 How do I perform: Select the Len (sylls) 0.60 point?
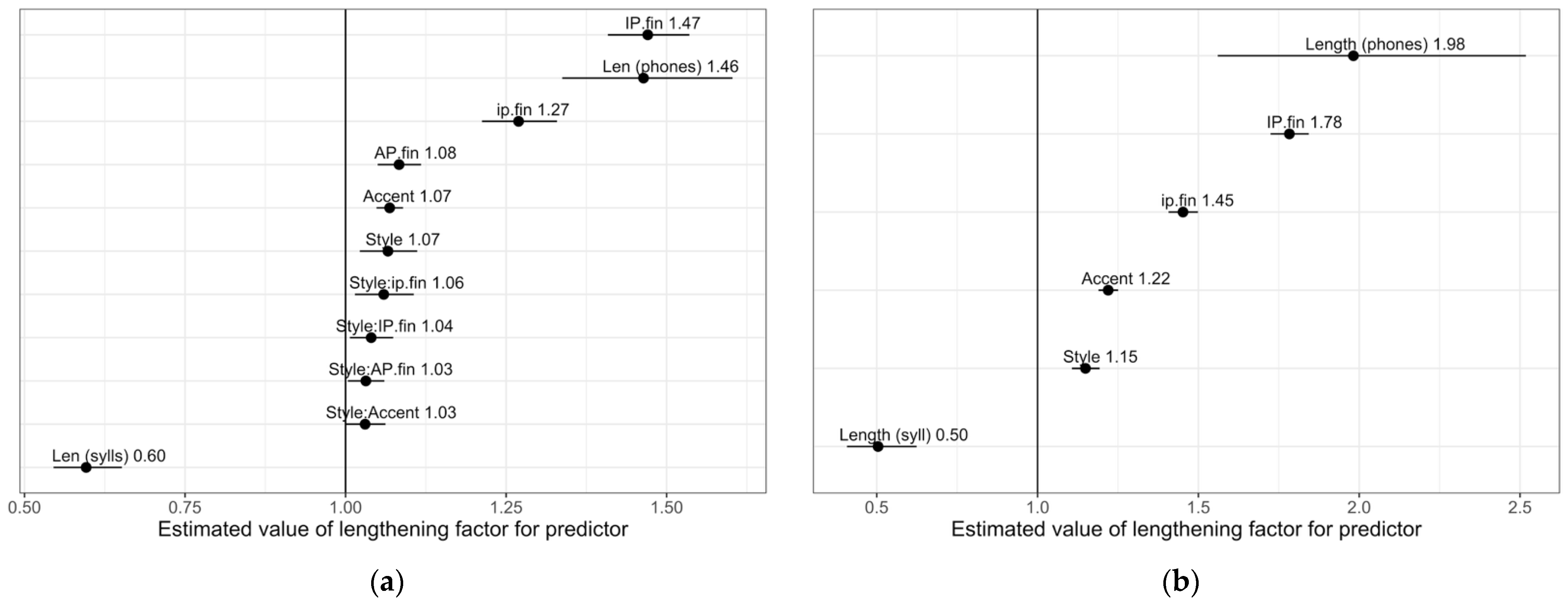pos(86,467)
